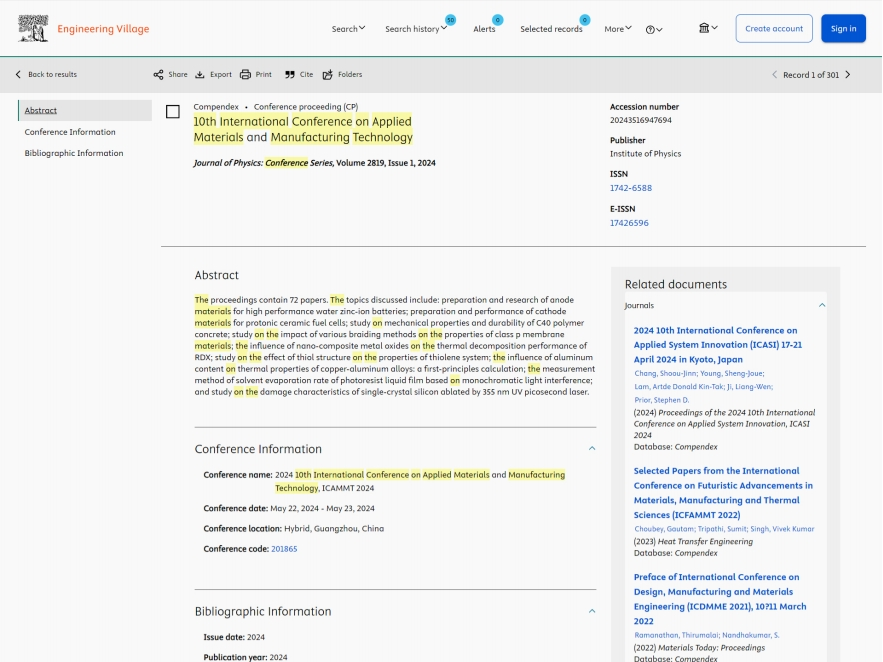Open conference code link 201865
The width and height of the screenshot is (883, 662).
(284, 549)
